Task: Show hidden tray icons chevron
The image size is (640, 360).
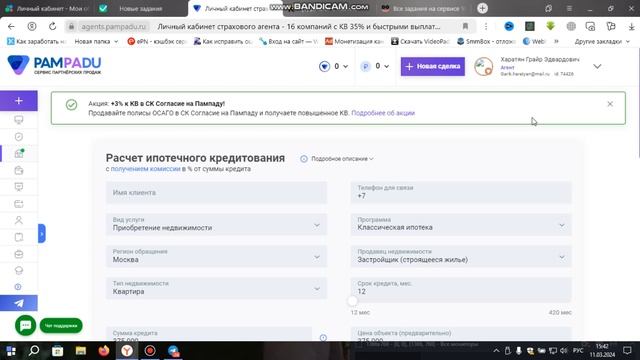Action: coord(496,351)
